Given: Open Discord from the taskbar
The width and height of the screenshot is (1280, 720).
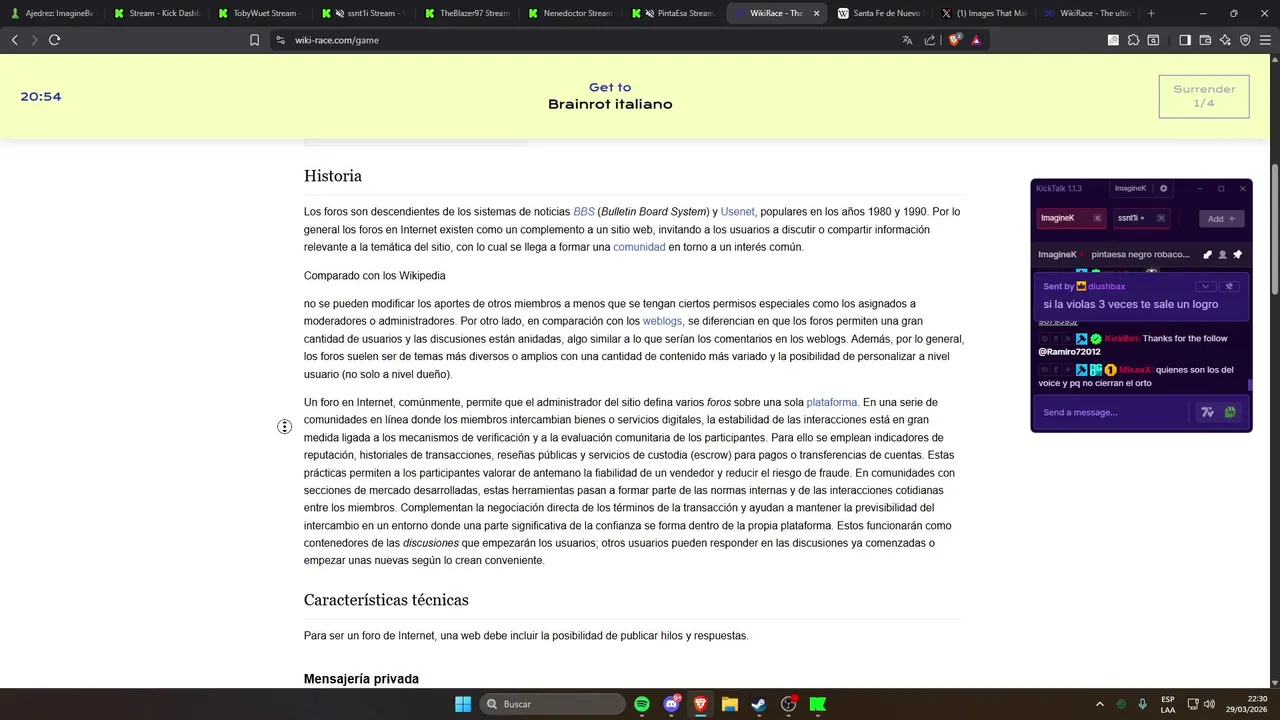Looking at the screenshot, I should click(x=672, y=704).
